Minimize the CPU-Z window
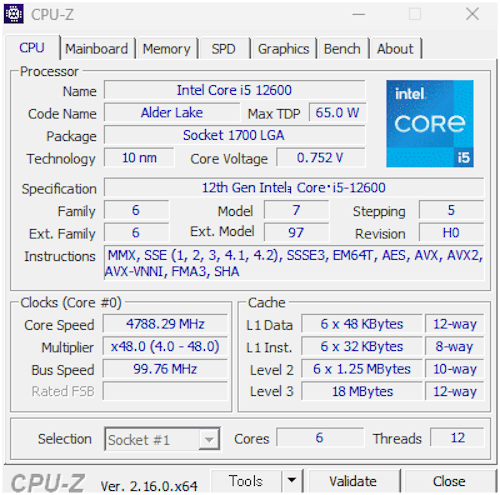 click(x=359, y=14)
